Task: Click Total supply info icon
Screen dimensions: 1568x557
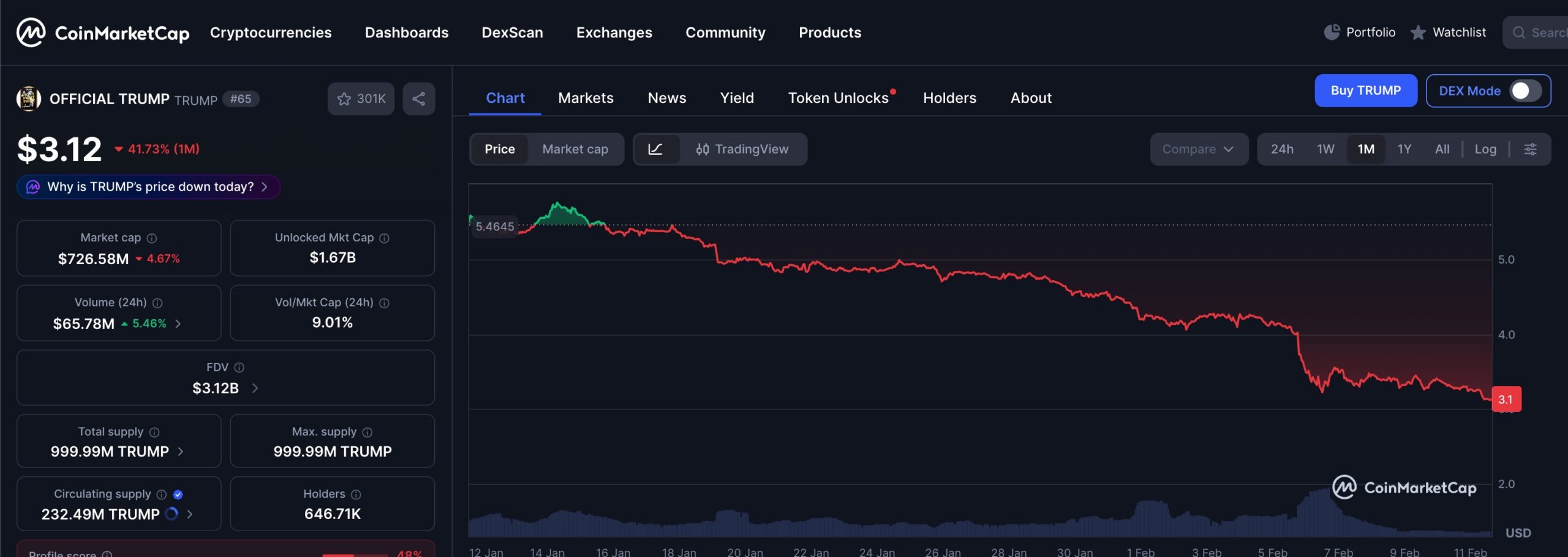Action: (154, 432)
